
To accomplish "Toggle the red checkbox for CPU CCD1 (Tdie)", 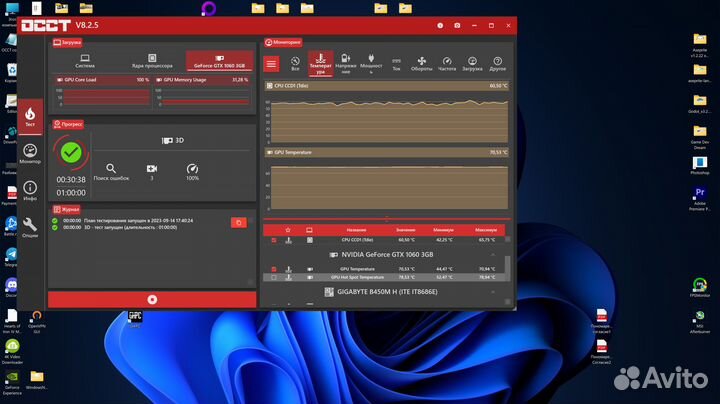I will pos(274,240).
